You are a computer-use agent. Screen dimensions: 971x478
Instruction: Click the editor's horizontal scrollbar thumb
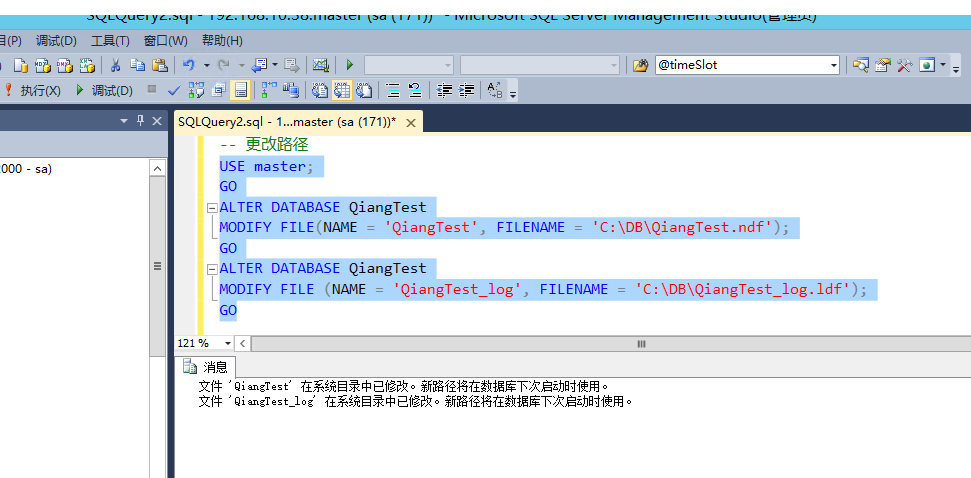(x=641, y=343)
